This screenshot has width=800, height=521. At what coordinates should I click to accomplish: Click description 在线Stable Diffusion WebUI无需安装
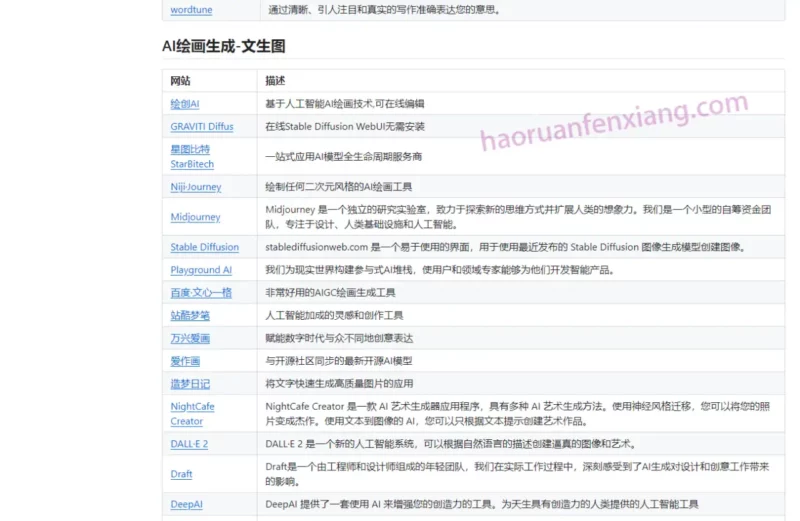click(344, 127)
